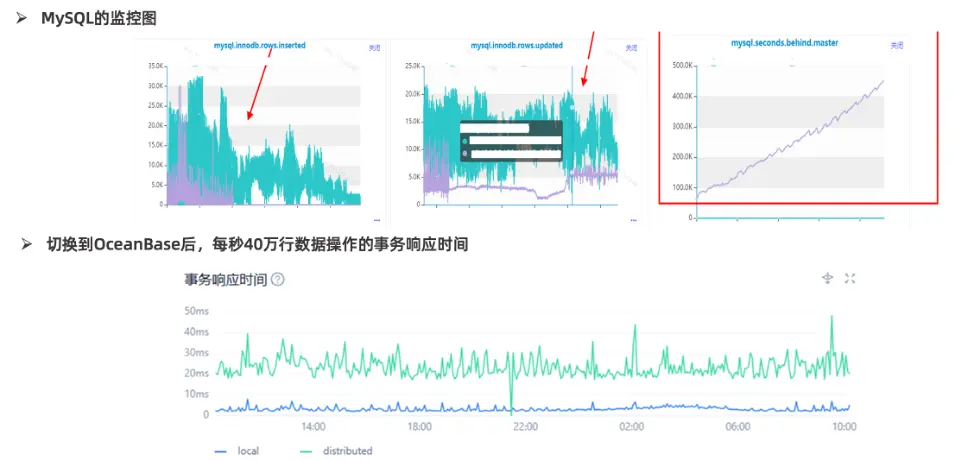Close the mysql.innodb.rows.inserted chart via 关闭
Image resolution: width=974 pixels, height=460 pixels.
click(374, 47)
